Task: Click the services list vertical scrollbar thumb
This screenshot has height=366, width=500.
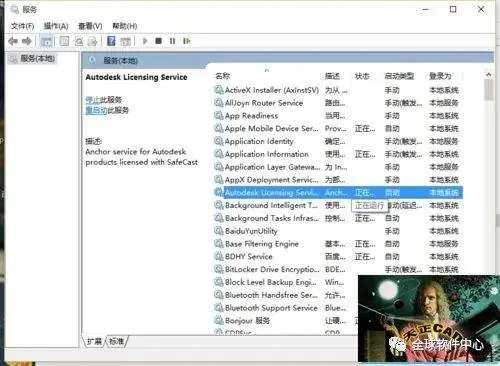Action: click(x=489, y=90)
